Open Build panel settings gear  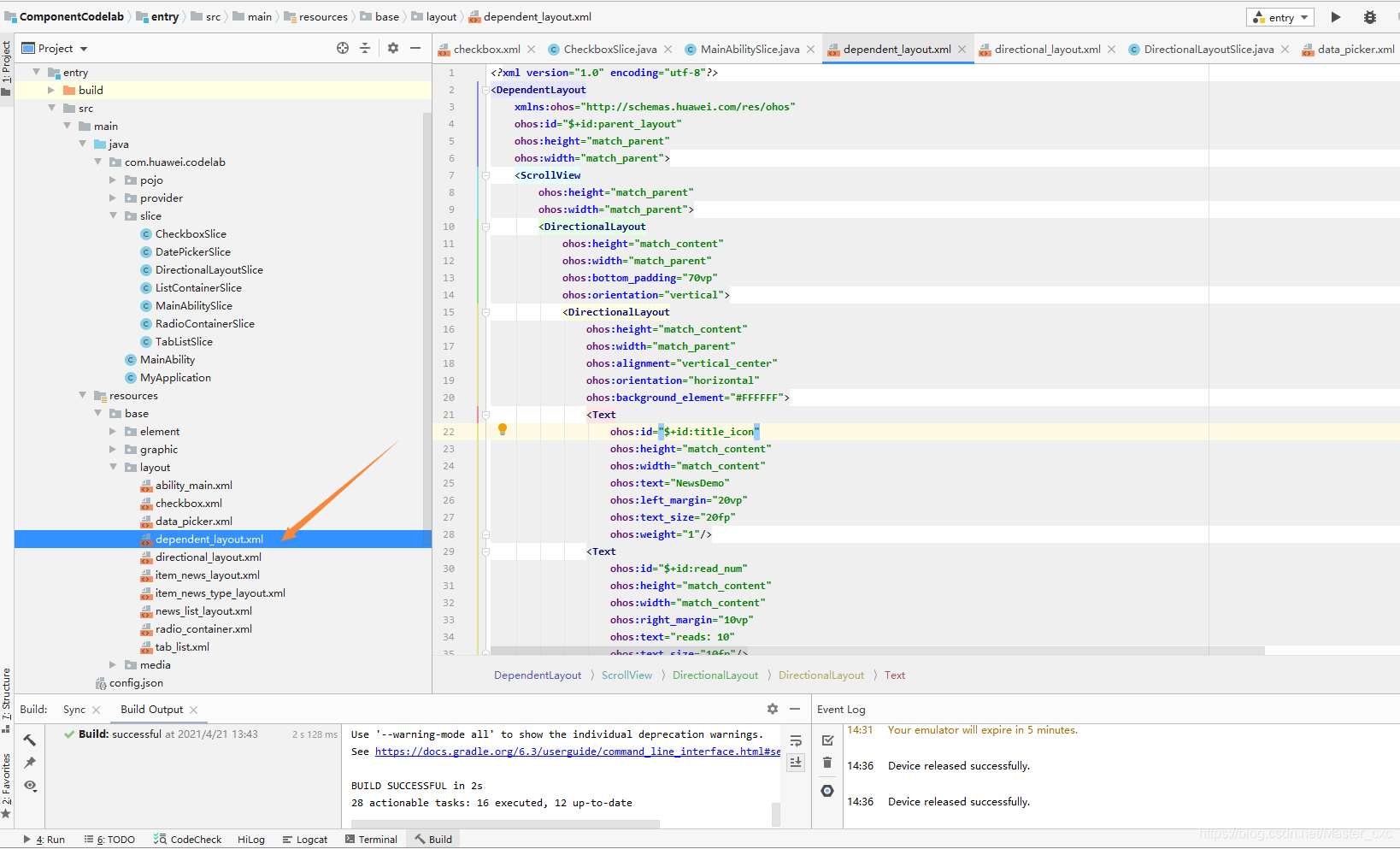click(773, 709)
